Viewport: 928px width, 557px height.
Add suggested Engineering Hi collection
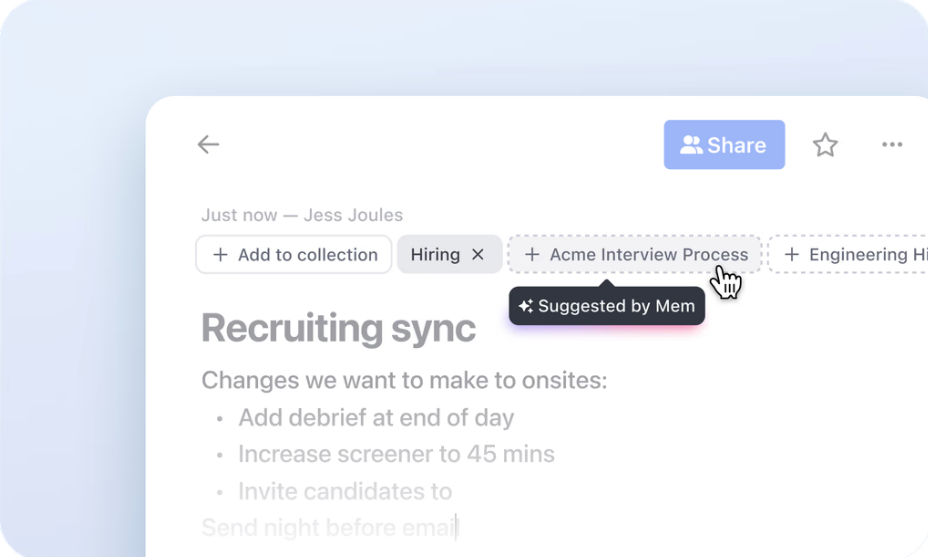848,255
